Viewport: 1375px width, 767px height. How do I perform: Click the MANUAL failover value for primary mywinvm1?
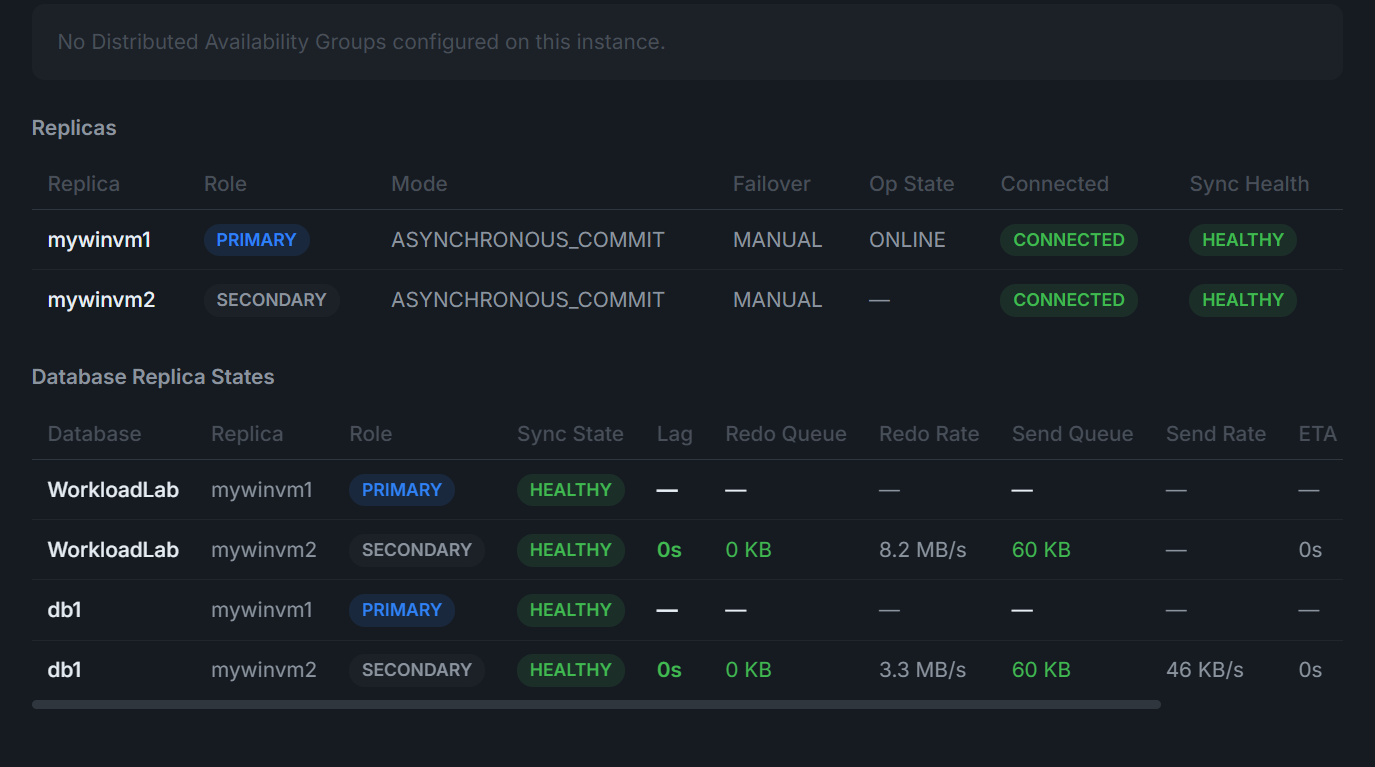[x=778, y=240]
